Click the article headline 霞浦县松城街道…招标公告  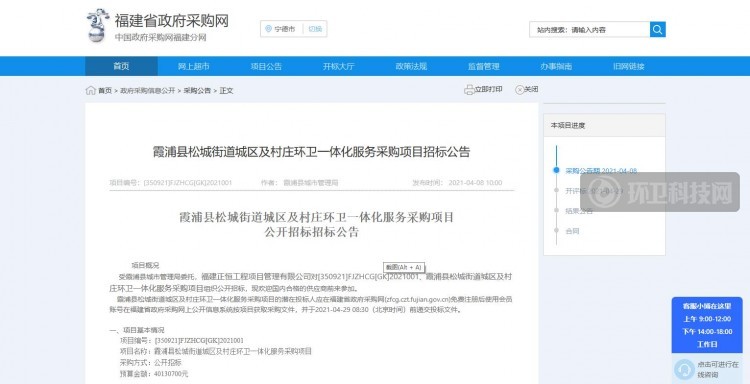(311, 152)
